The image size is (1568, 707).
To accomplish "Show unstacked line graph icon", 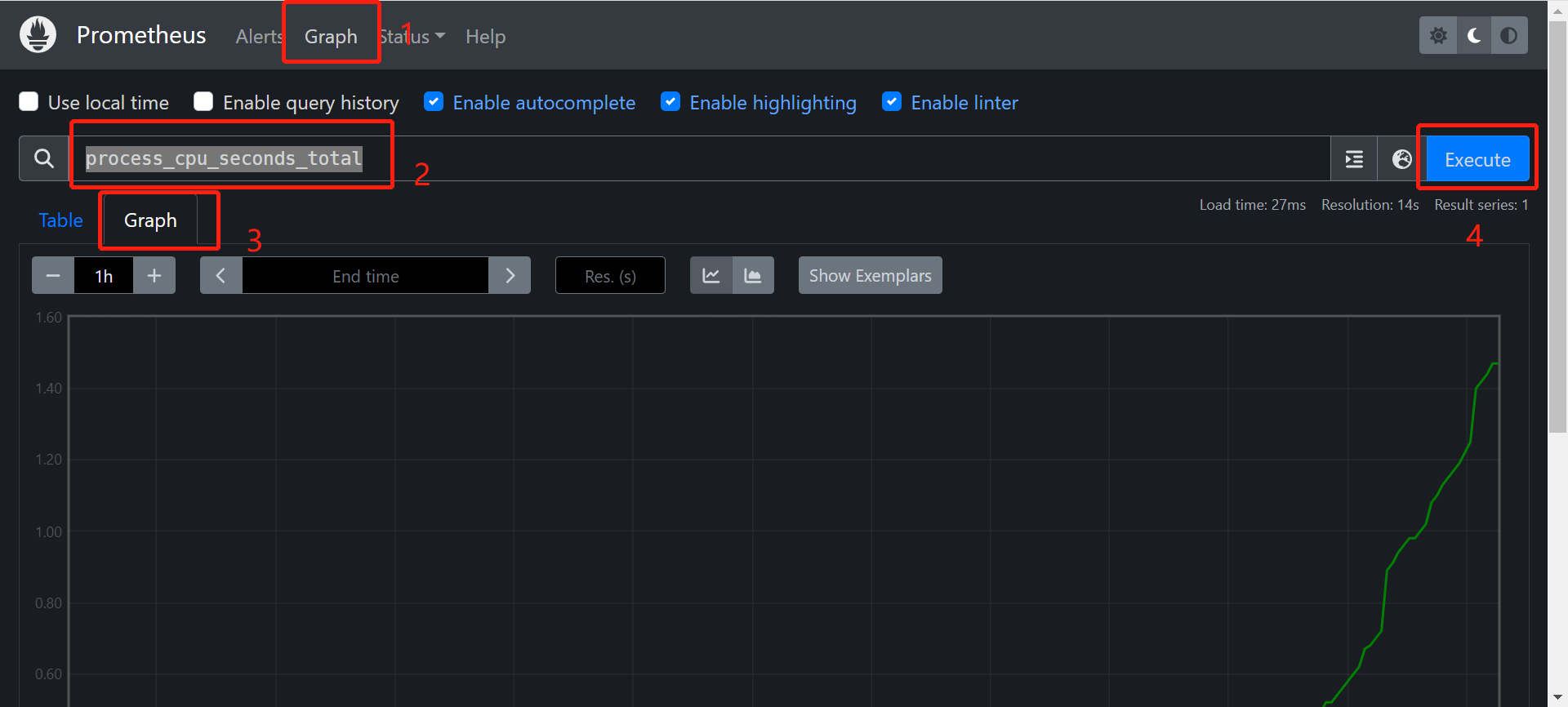I will tap(711, 276).
